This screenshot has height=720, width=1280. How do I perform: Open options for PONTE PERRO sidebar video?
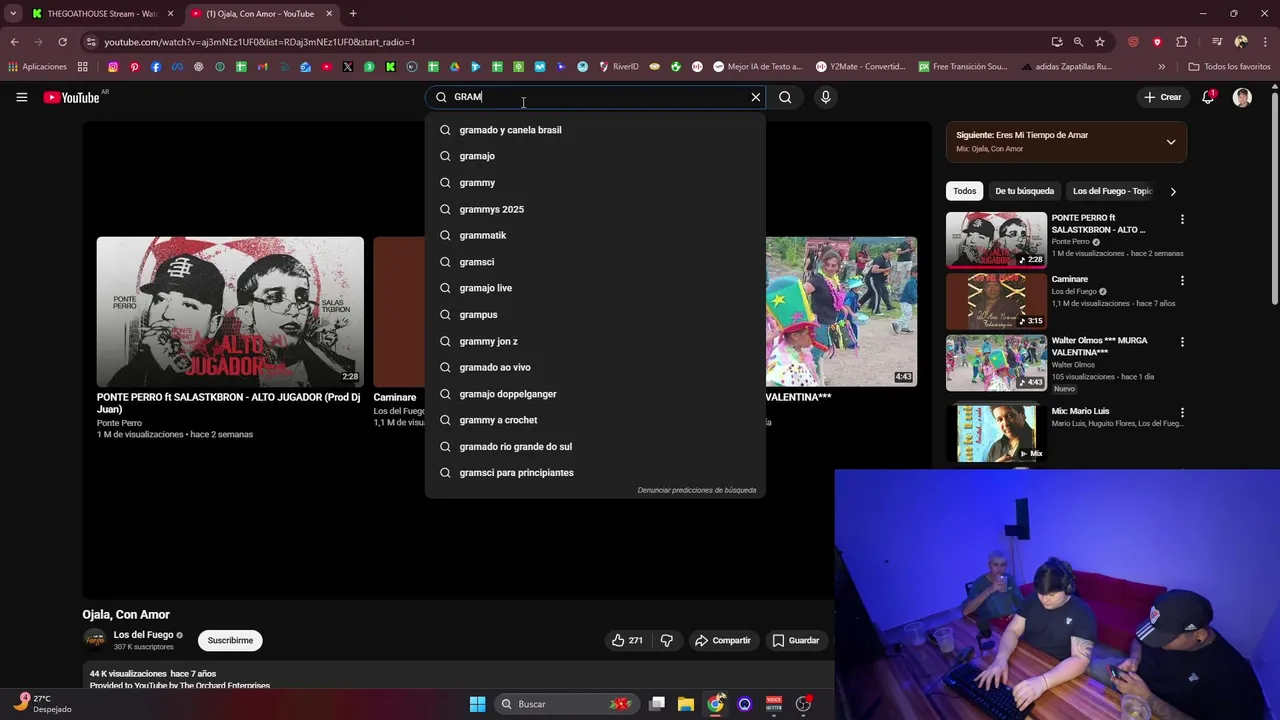click(x=1182, y=219)
